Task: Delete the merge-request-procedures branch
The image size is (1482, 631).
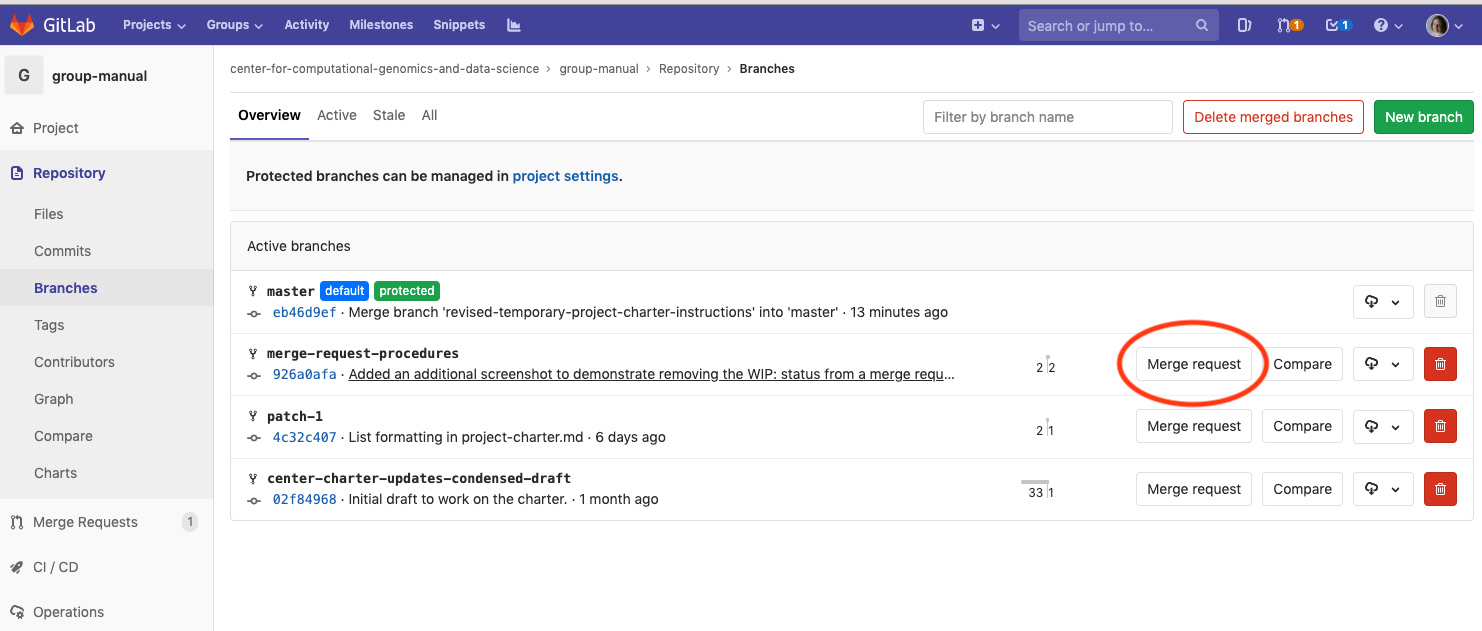Action: pos(1440,364)
